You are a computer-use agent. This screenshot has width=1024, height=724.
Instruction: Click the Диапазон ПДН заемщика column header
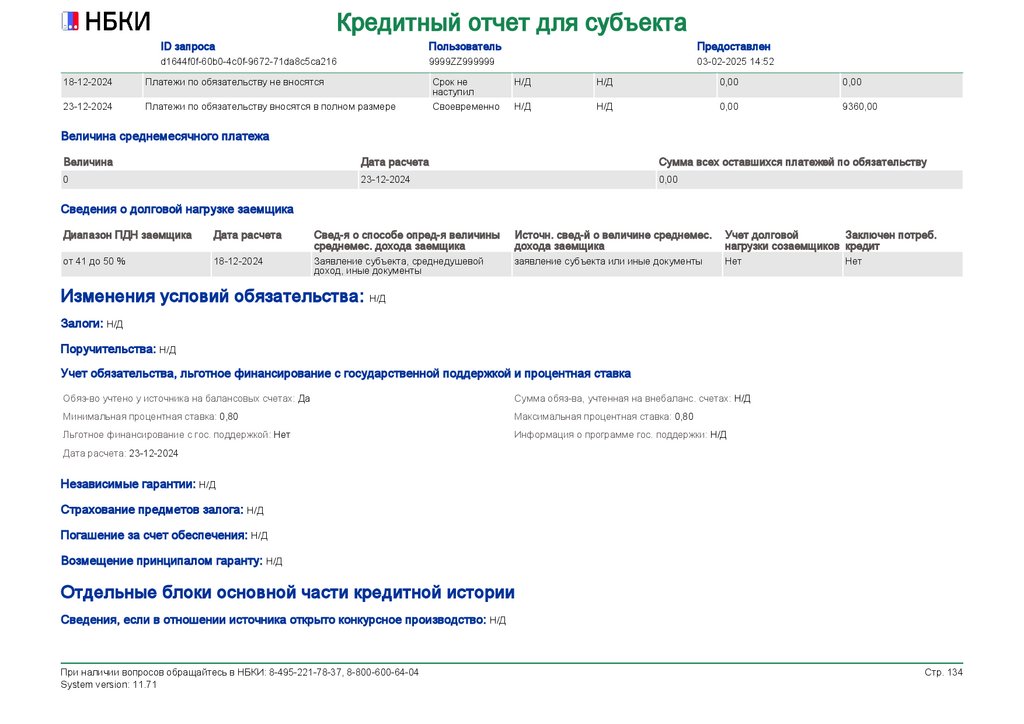(x=127, y=235)
